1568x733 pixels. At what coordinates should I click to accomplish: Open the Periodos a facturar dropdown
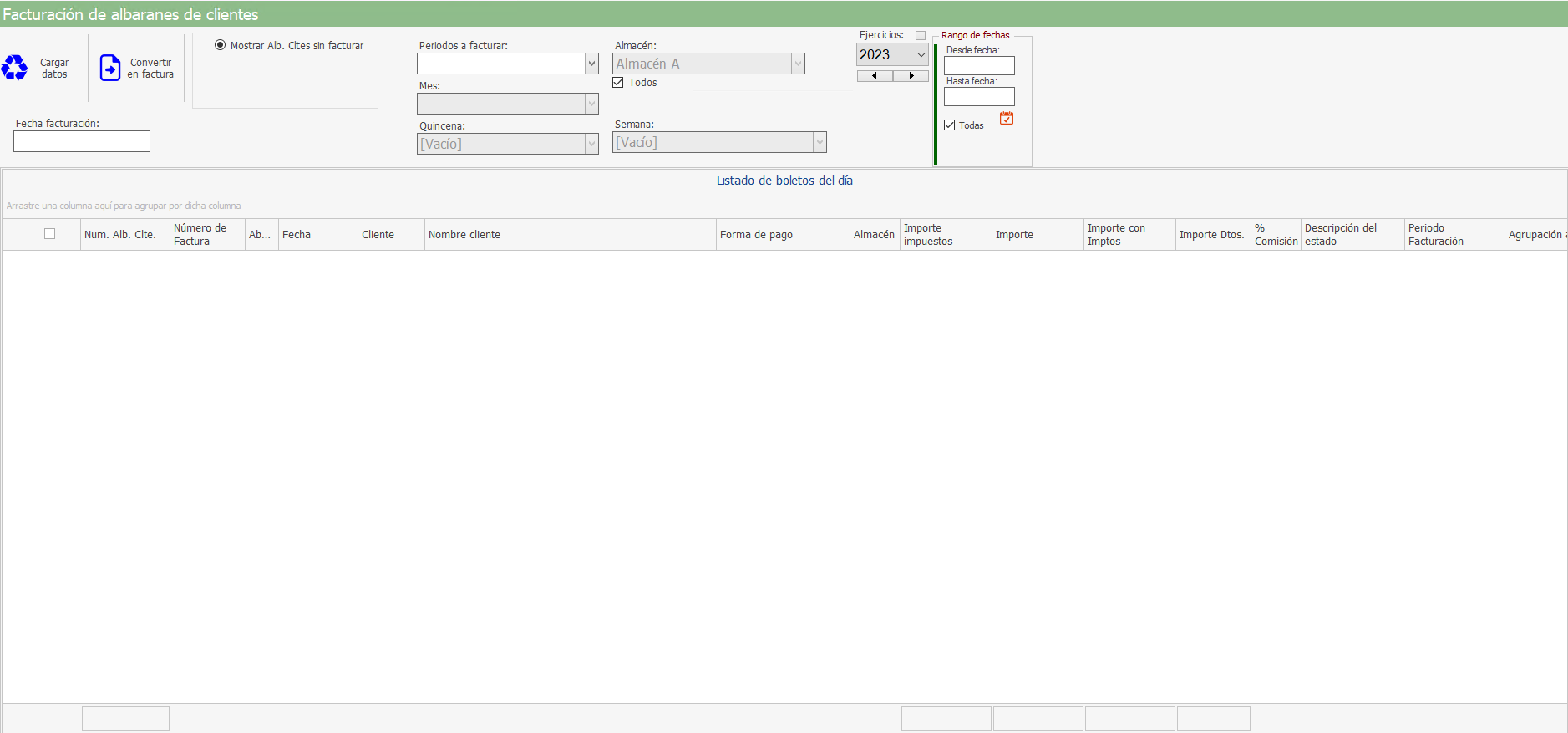(591, 64)
